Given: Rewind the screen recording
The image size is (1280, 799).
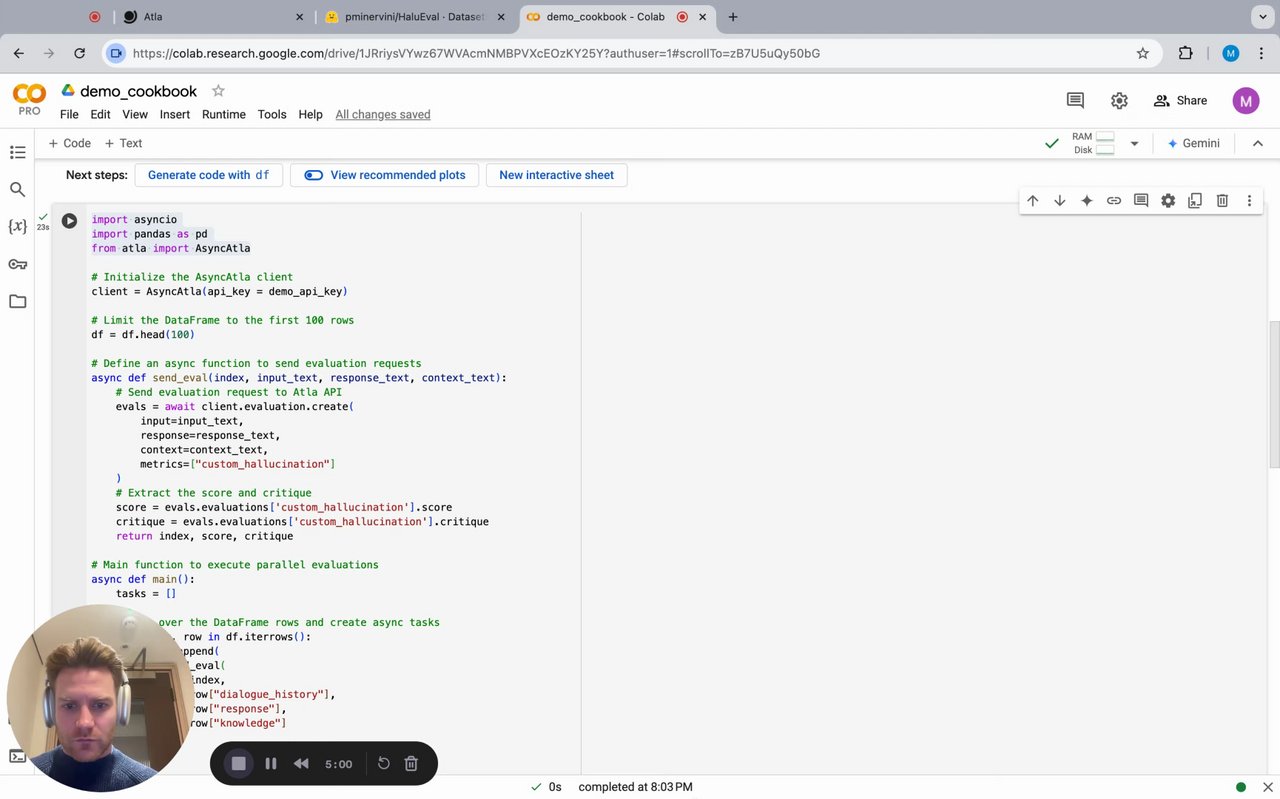Looking at the screenshot, I should (301, 764).
